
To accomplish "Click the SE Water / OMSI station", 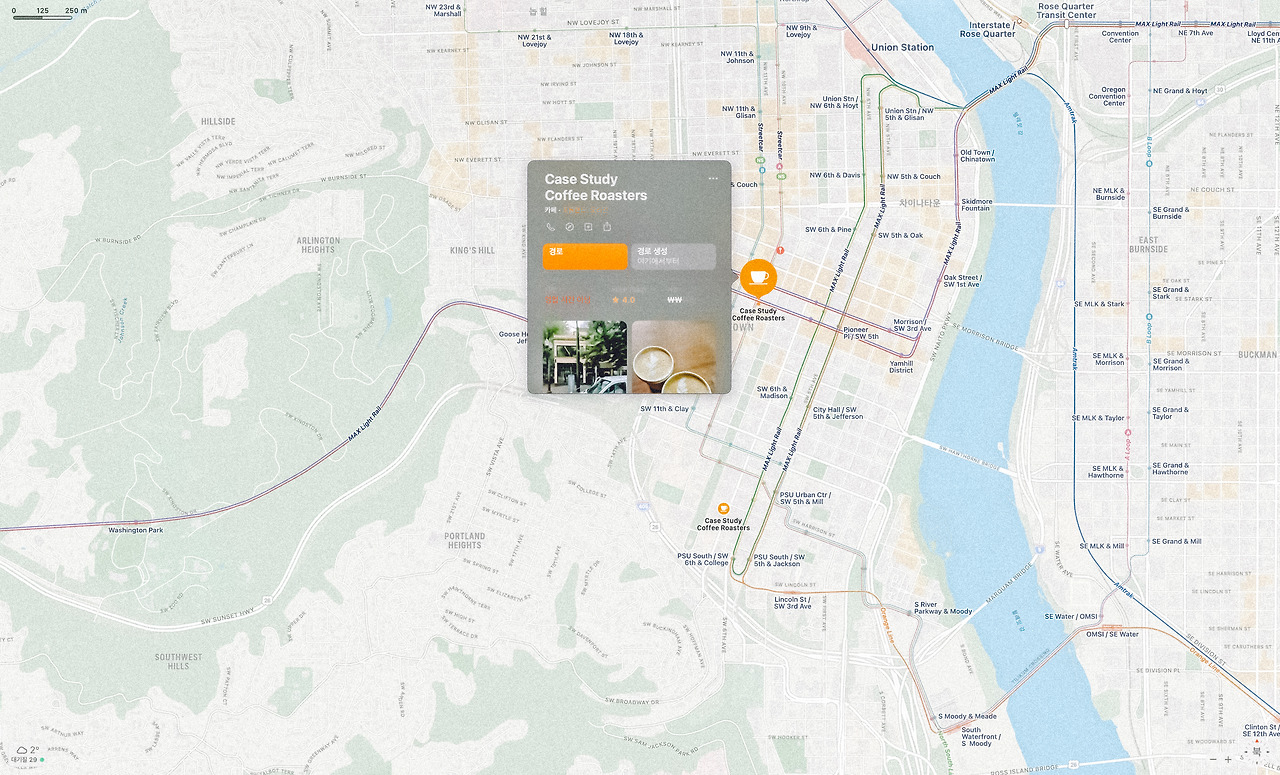I will click(x=1070, y=616).
